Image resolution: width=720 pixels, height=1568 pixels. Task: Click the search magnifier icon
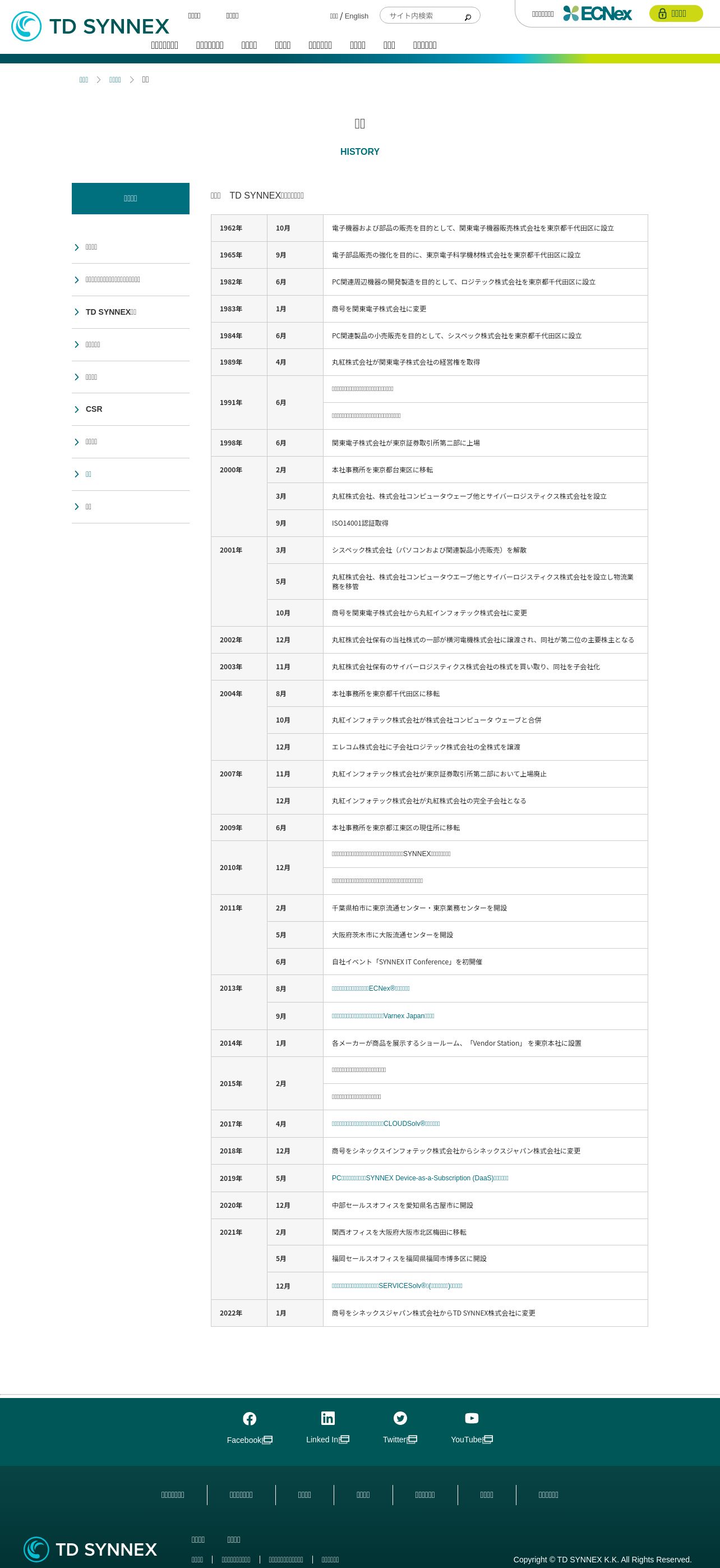point(468,16)
